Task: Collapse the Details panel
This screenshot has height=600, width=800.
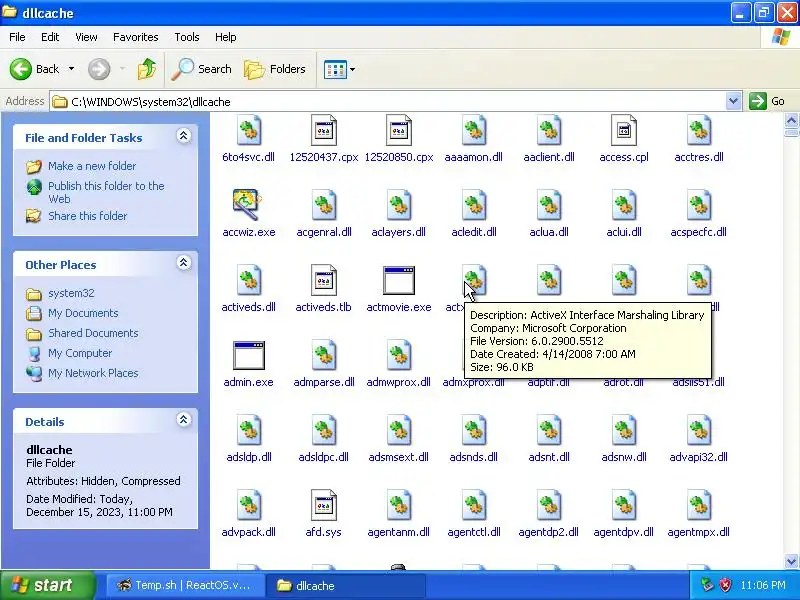Action: point(184,420)
